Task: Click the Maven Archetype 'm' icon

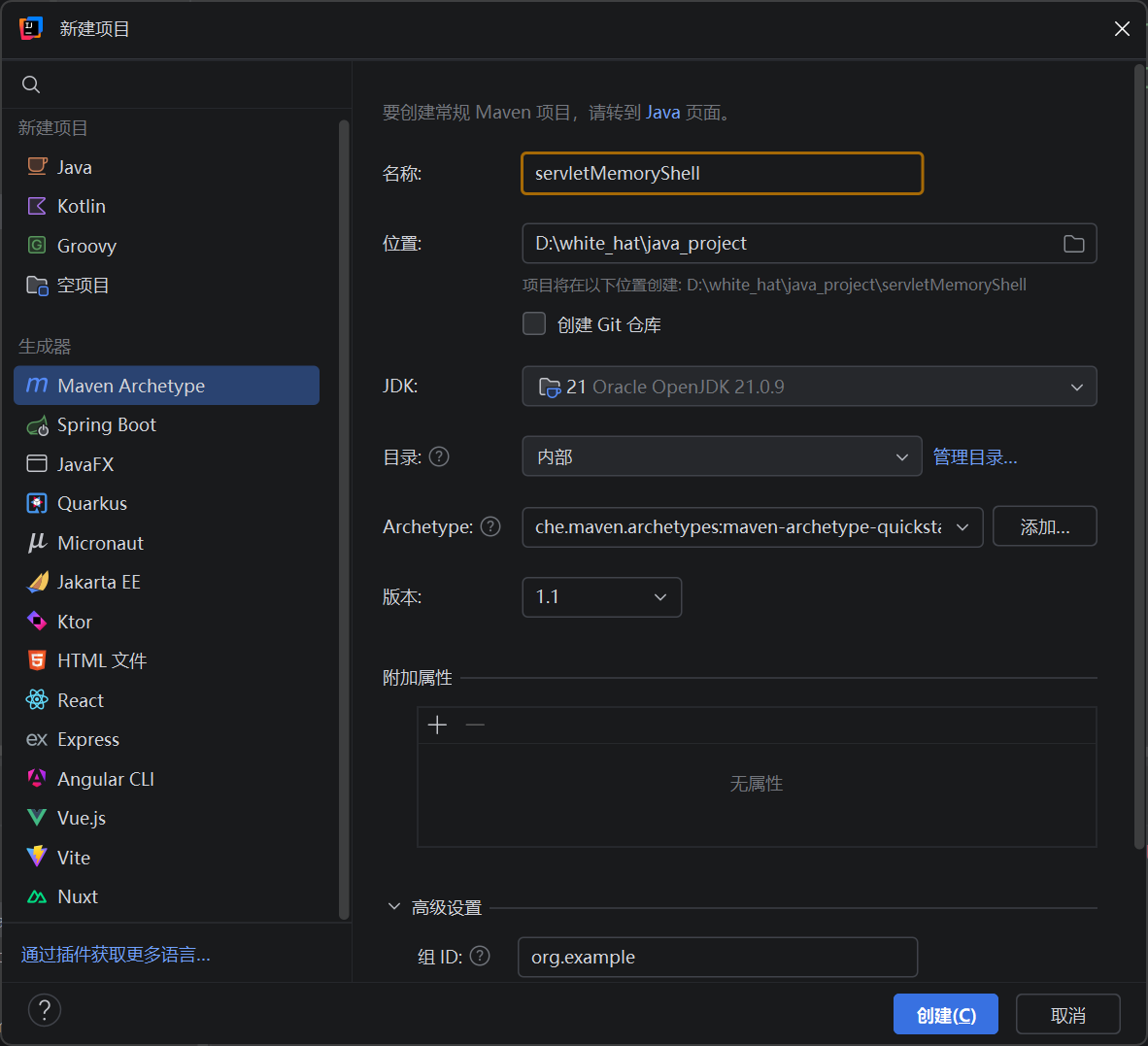Action: (x=37, y=385)
